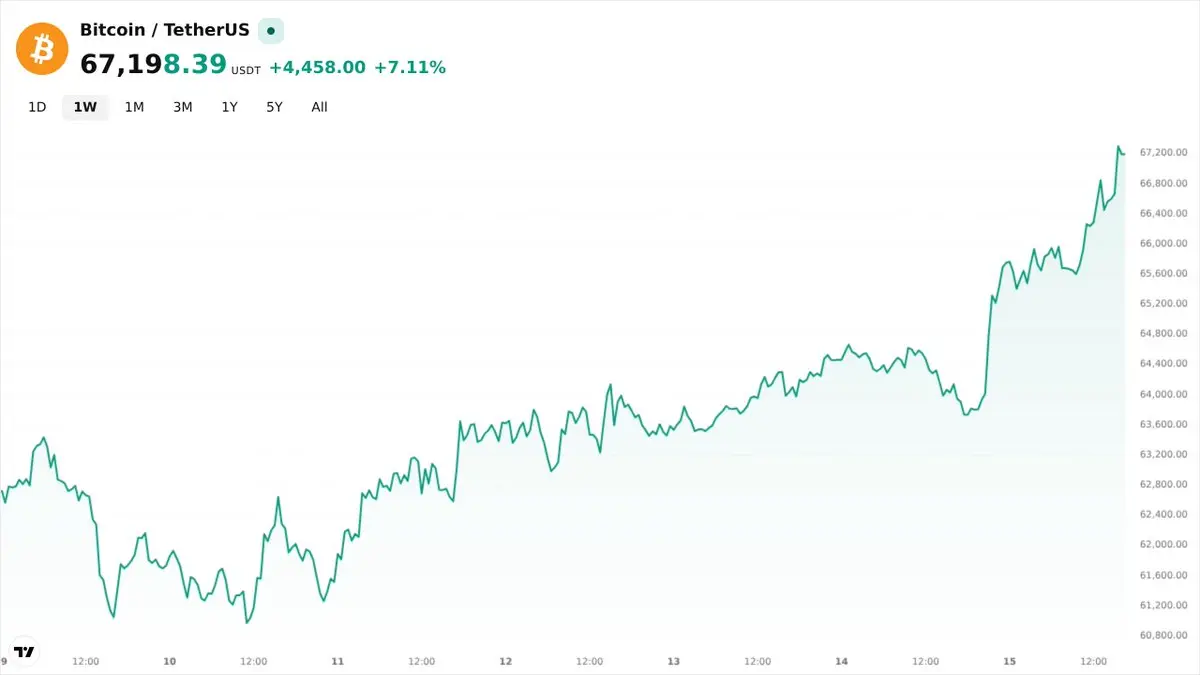The height and width of the screenshot is (675, 1200).
Task: Click the green market status dot icon
Action: [x=271, y=31]
